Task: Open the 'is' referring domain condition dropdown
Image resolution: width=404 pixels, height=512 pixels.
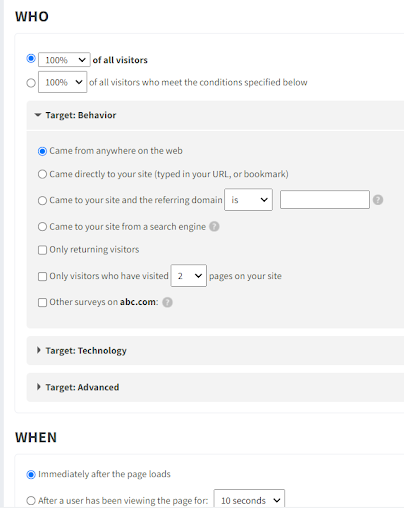Action: pyautogui.click(x=249, y=200)
